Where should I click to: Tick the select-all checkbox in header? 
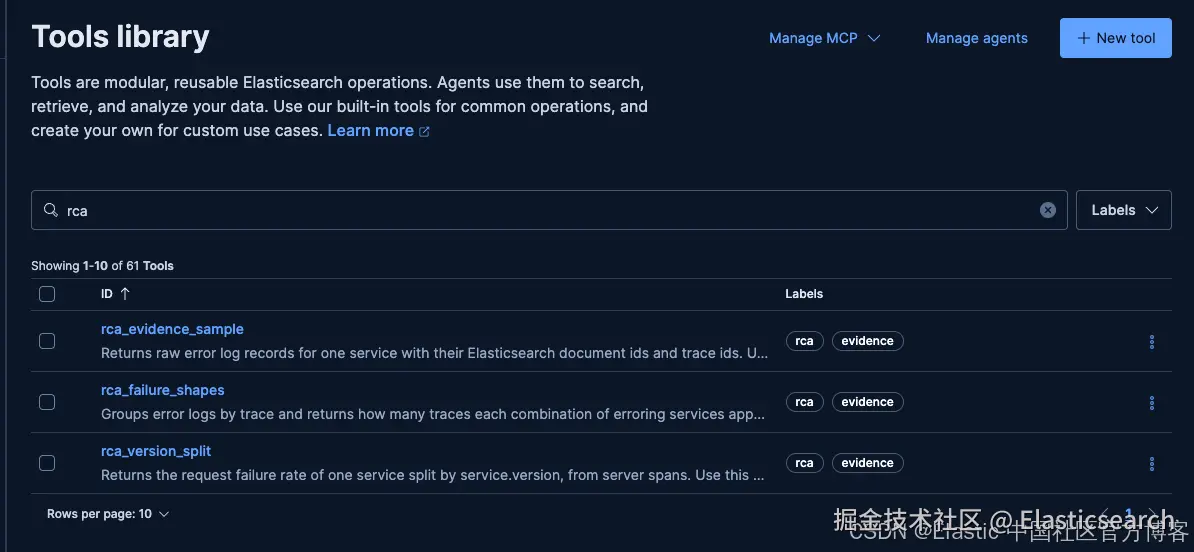[47, 294]
